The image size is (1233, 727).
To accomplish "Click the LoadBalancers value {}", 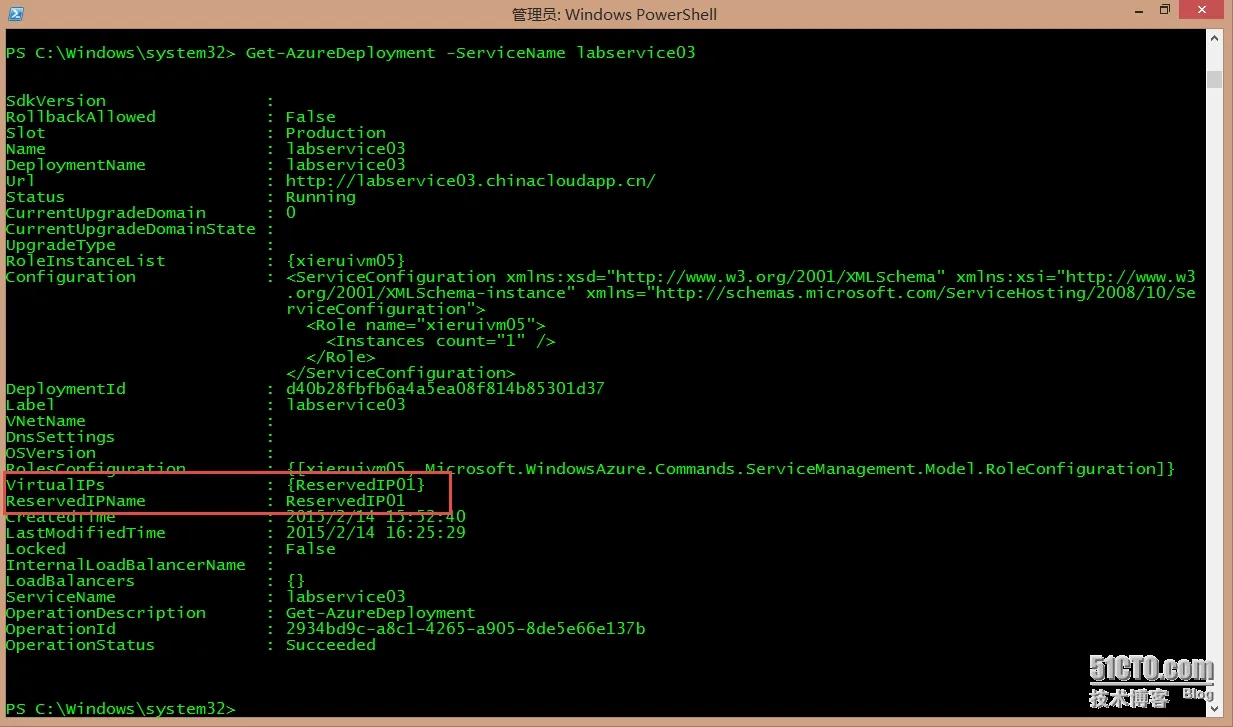I will (x=295, y=581).
